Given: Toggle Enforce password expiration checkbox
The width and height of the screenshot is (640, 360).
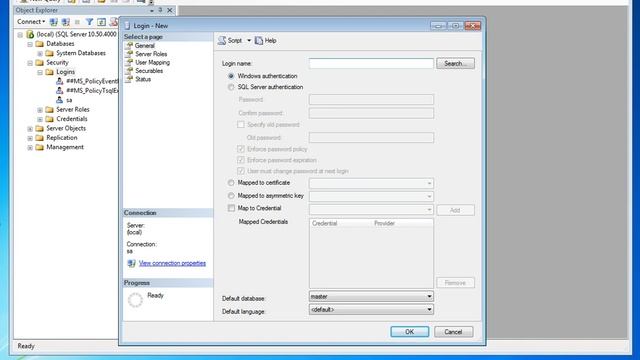Looking at the screenshot, I should (241, 160).
